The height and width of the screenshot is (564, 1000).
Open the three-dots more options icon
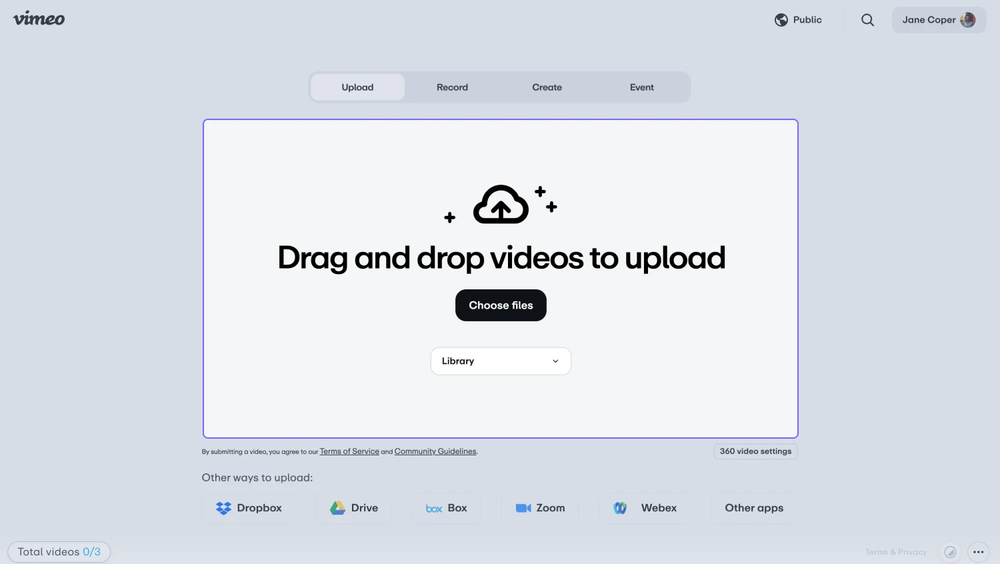pos(978,552)
